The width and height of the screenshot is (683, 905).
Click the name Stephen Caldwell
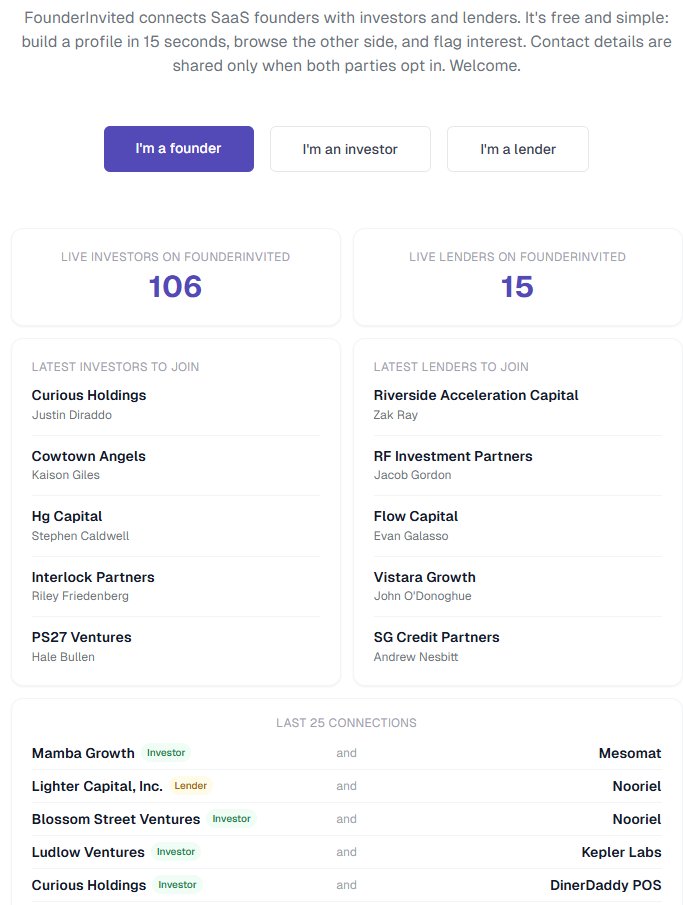click(80, 536)
